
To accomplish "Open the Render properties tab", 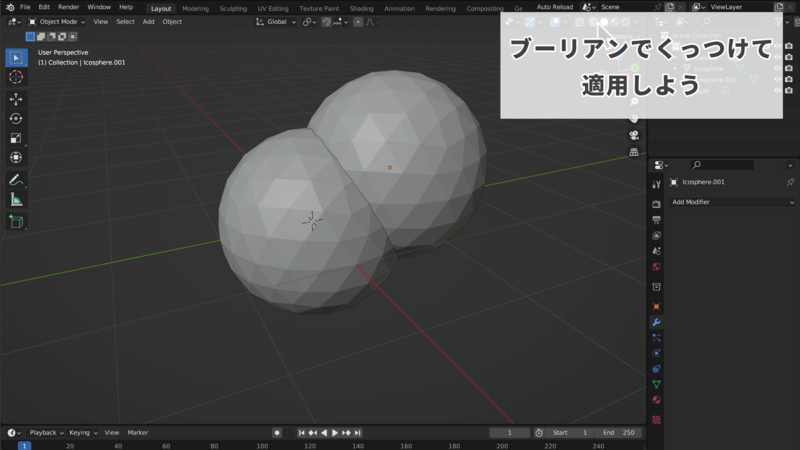I will click(x=656, y=204).
